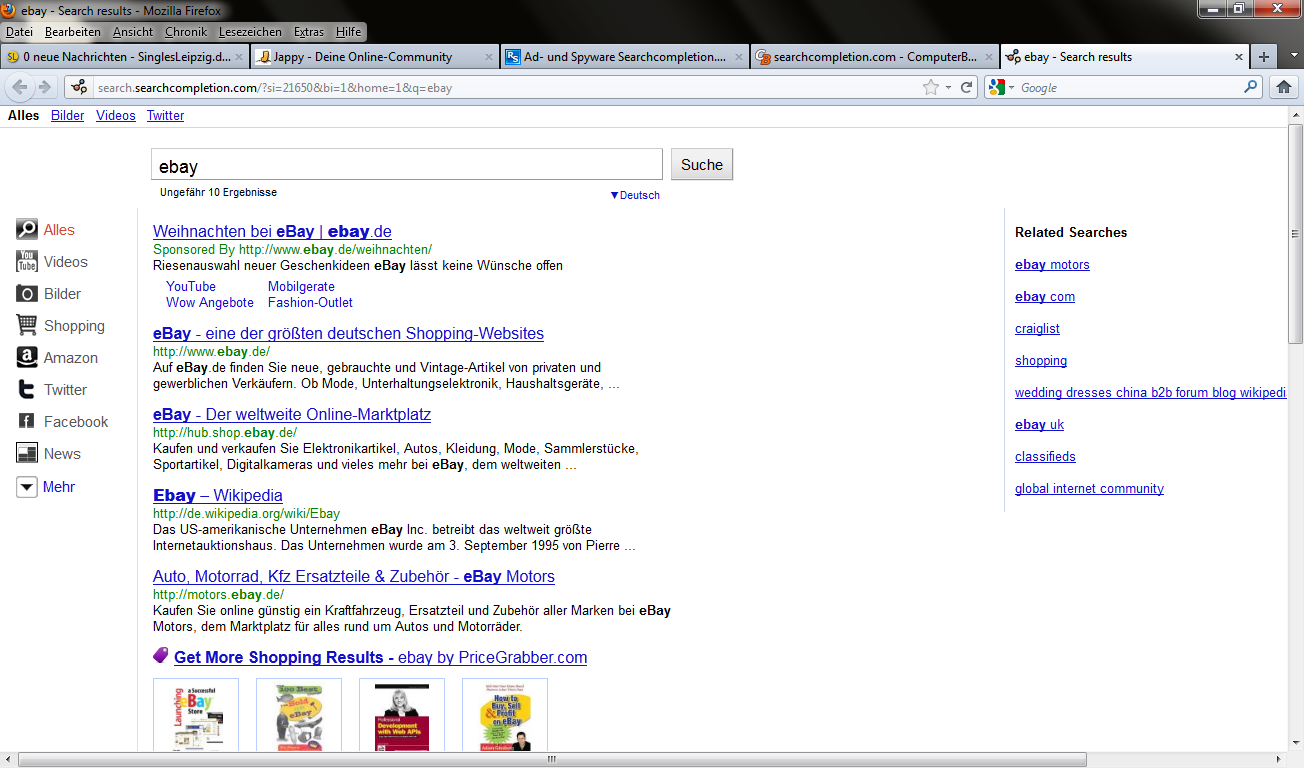Open a new tab with plus button

click(1264, 57)
